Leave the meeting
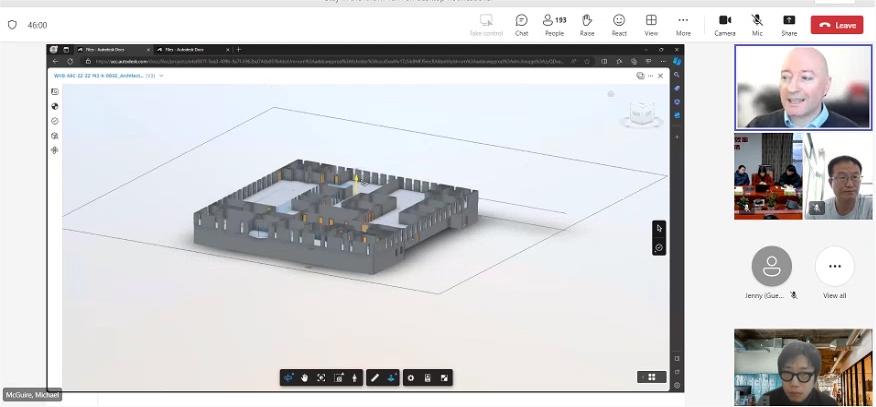Image resolution: width=876 pixels, height=407 pixels. (836, 25)
